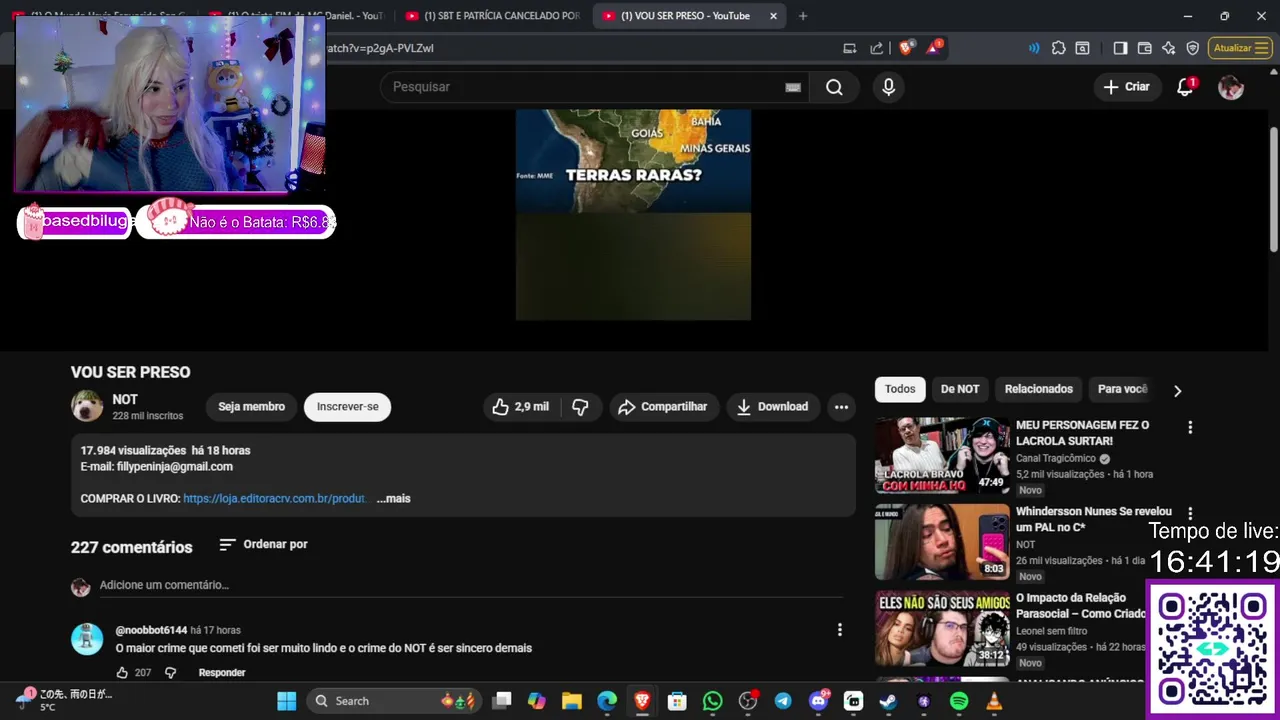This screenshot has width=1280, height=720.
Task: Open the account avatar menu
Action: coord(1231,87)
